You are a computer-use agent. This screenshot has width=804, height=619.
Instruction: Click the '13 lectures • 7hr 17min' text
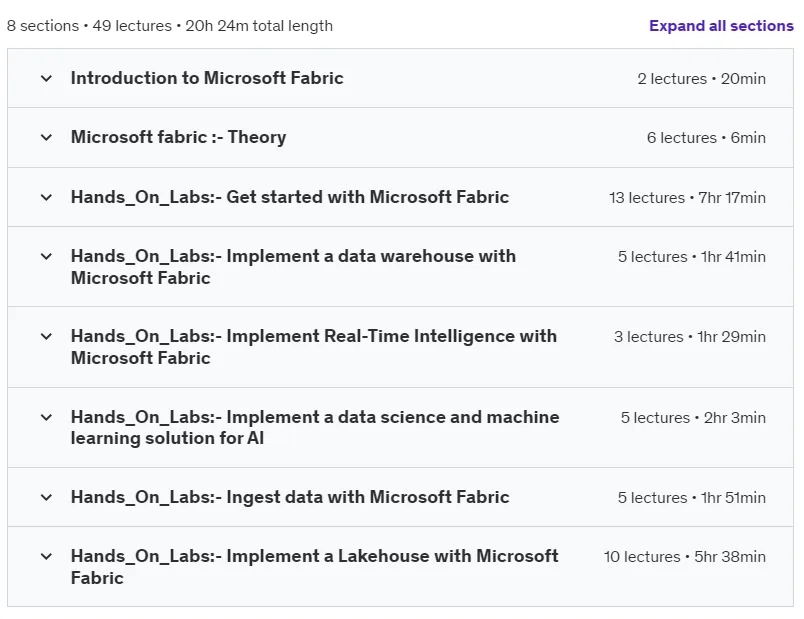[x=687, y=197]
